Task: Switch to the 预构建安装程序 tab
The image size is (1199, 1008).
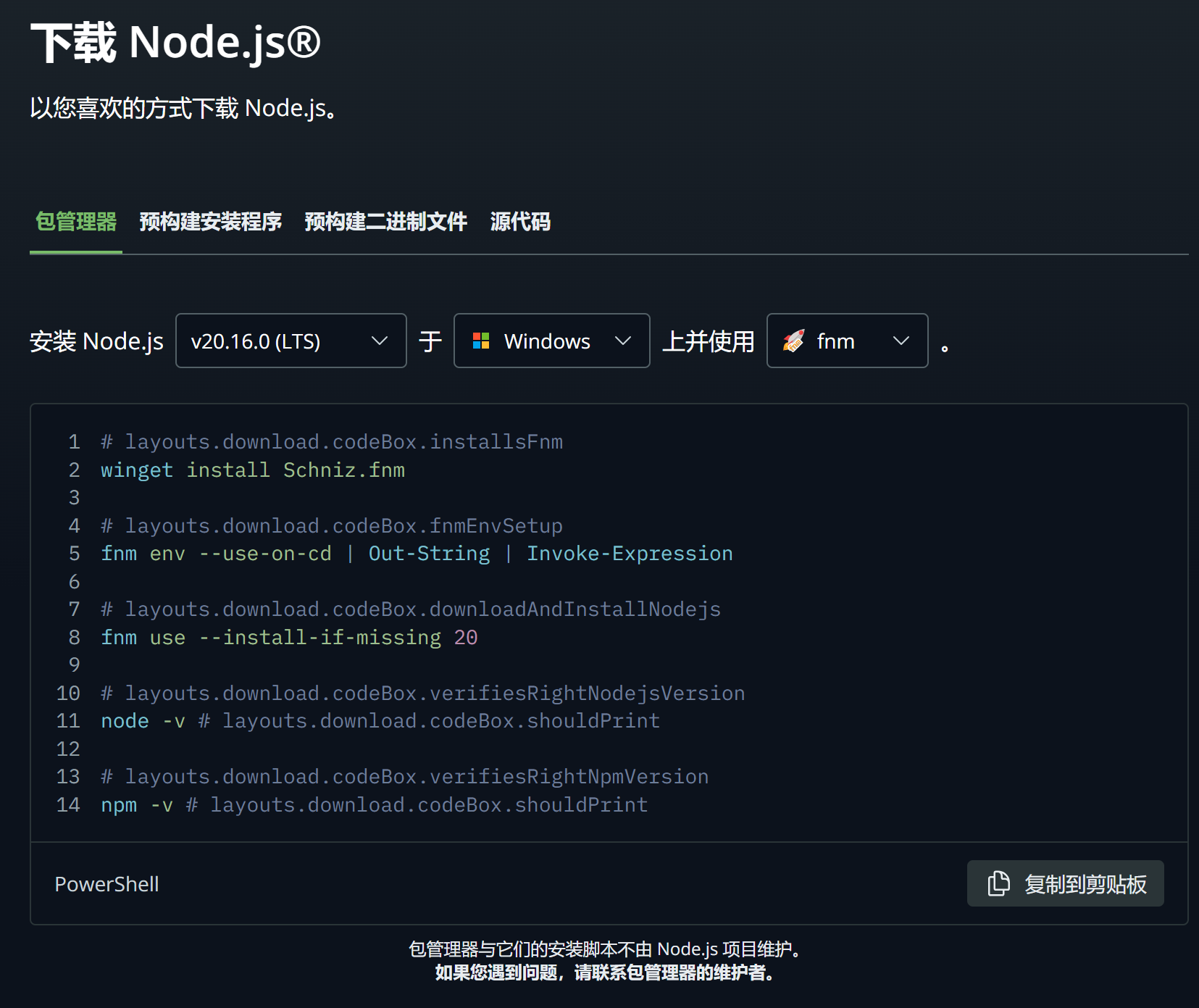Action: [x=210, y=222]
